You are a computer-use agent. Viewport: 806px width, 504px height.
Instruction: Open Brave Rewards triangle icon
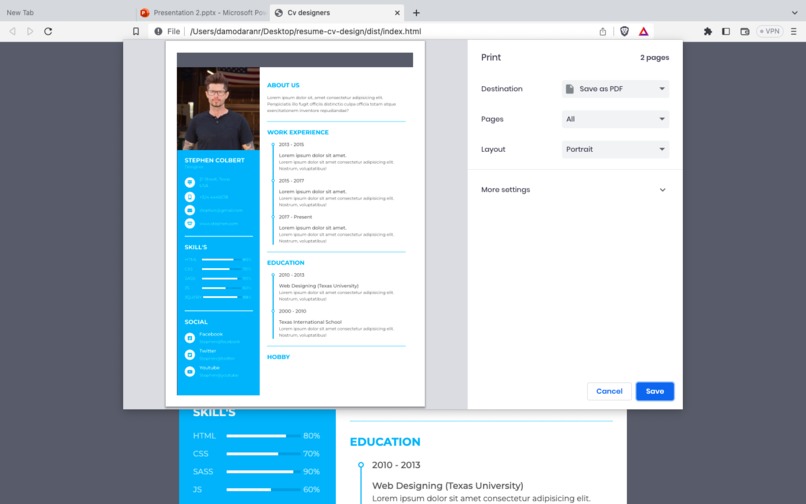644,31
